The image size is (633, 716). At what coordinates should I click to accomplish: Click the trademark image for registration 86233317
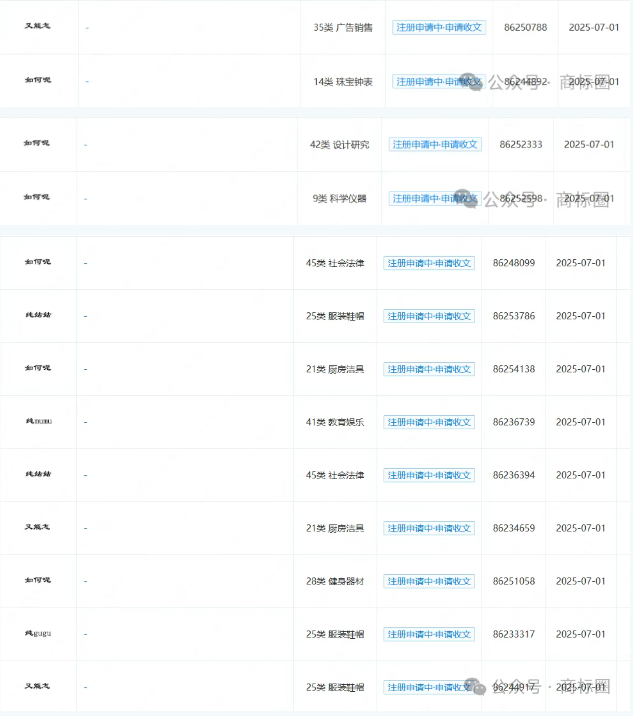(x=37, y=634)
